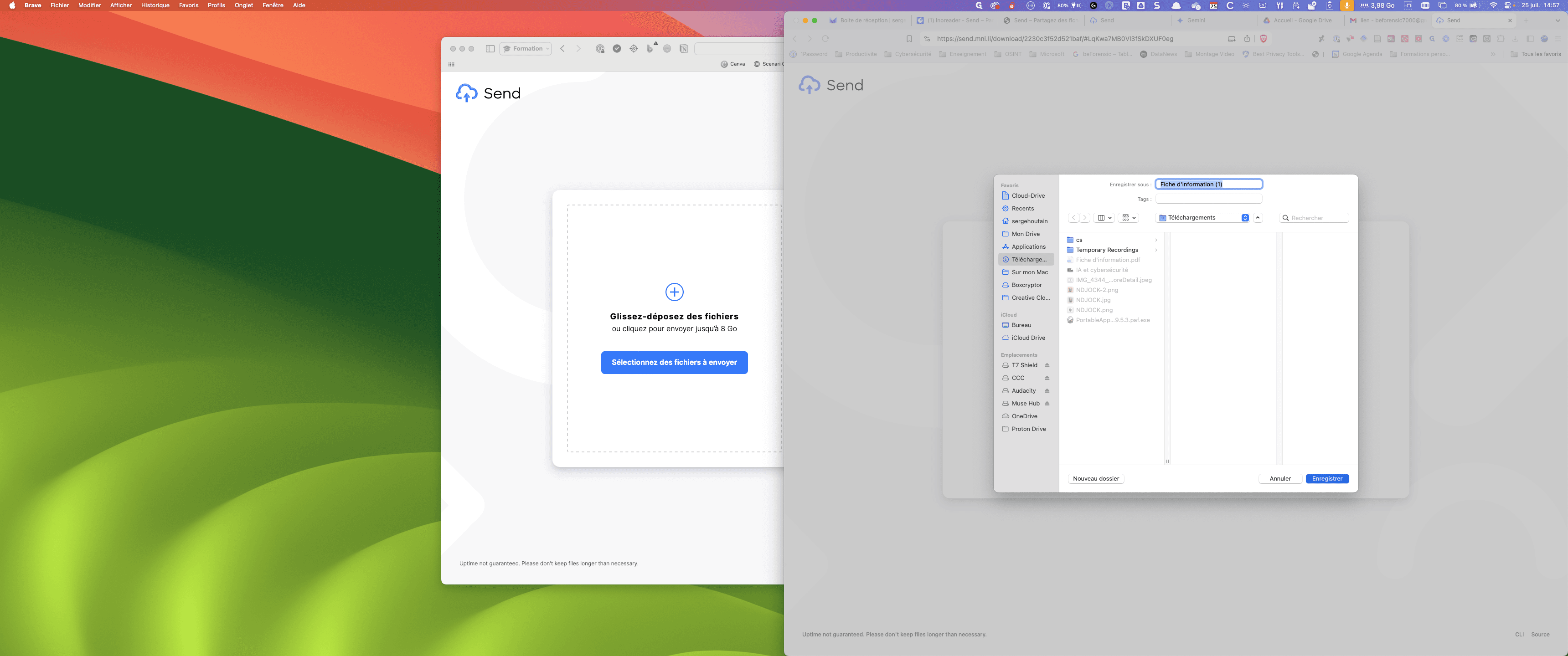Image resolution: width=1568 pixels, height=656 pixels.
Task: Switch to the Gemini tab
Action: (1196, 20)
